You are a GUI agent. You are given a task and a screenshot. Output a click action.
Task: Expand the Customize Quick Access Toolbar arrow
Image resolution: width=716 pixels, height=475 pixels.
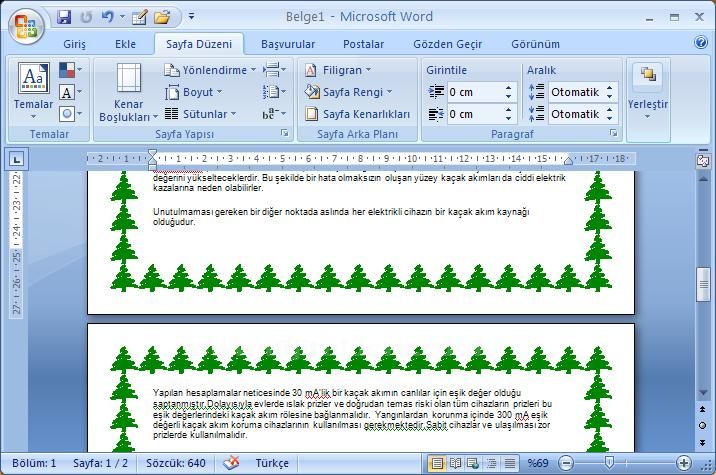(191, 17)
